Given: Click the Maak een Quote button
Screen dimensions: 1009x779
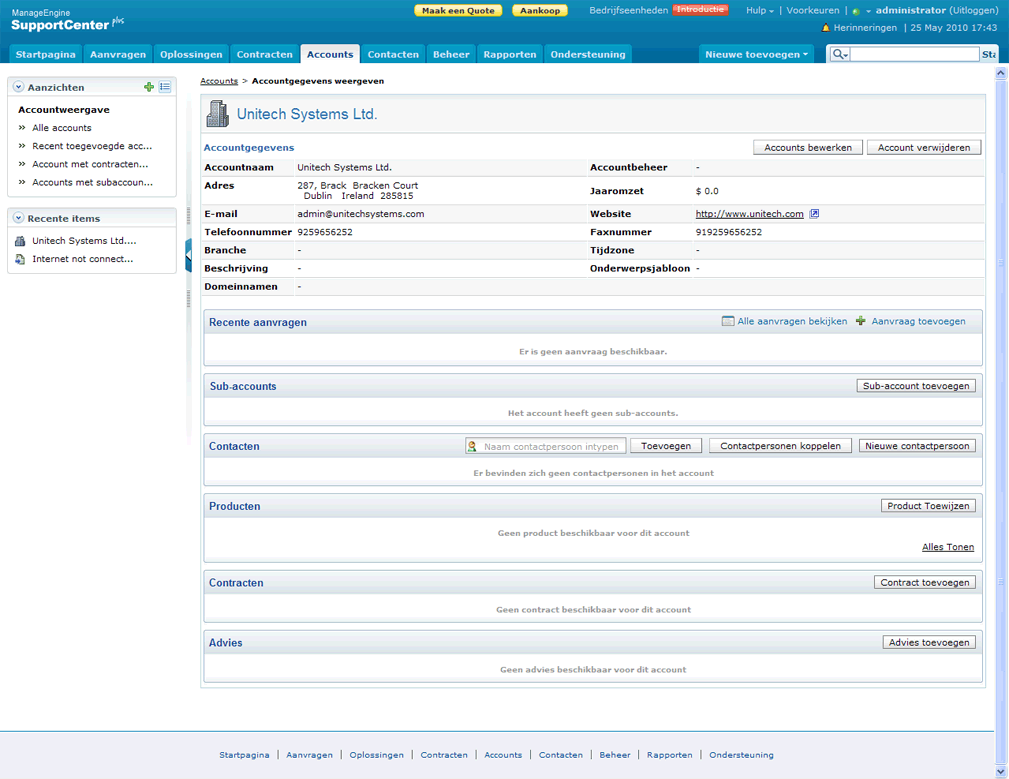Looking at the screenshot, I should click(x=458, y=10).
